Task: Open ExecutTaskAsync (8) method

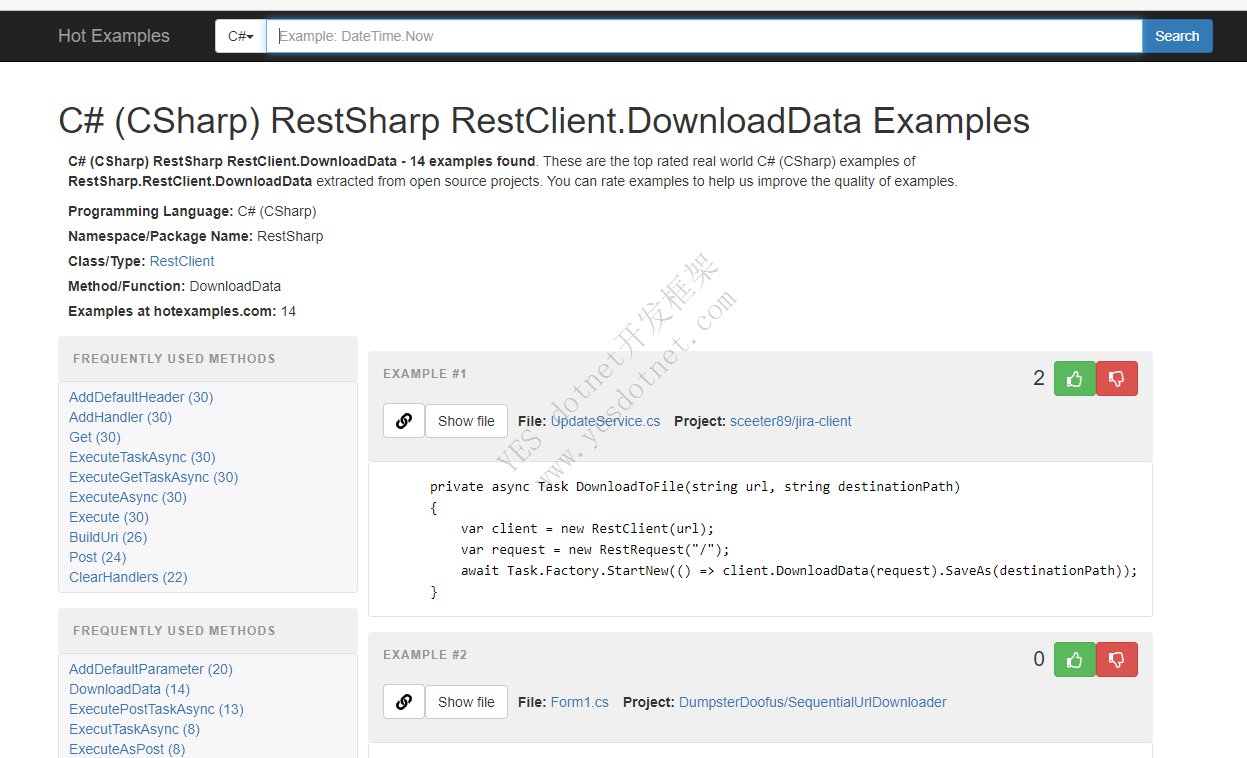Action: [x=134, y=729]
